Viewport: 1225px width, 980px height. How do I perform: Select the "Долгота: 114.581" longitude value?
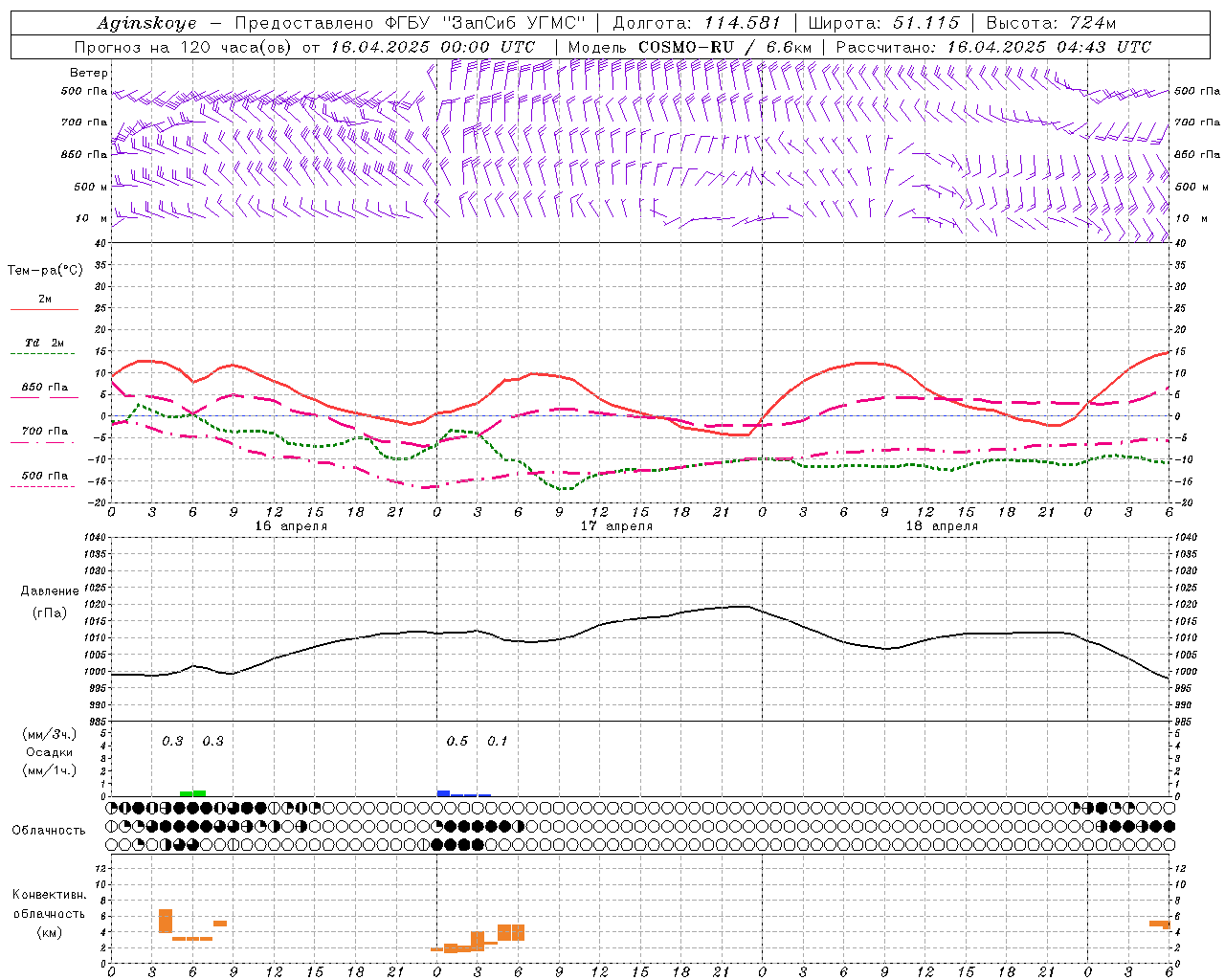point(697,23)
